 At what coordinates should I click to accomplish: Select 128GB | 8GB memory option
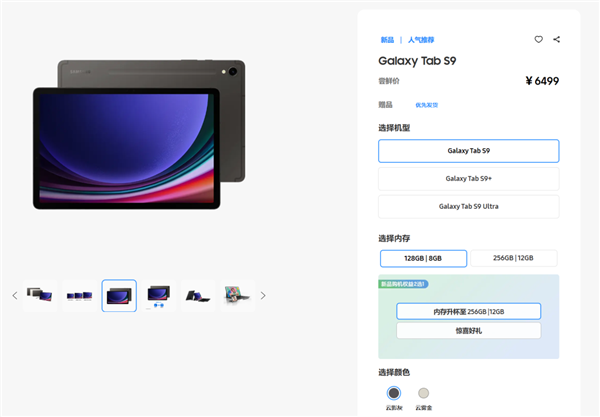[423, 259]
